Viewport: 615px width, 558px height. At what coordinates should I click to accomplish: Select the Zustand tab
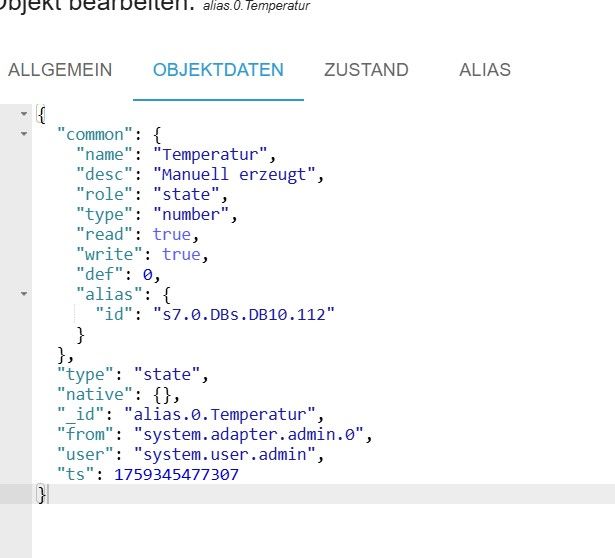coord(366,70)
